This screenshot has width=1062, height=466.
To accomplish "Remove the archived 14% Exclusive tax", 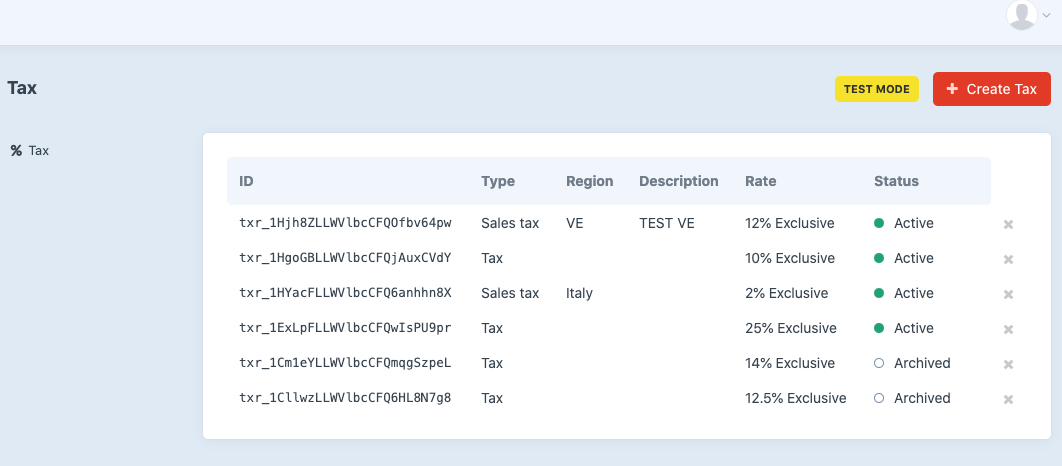I will (1008, 364).
